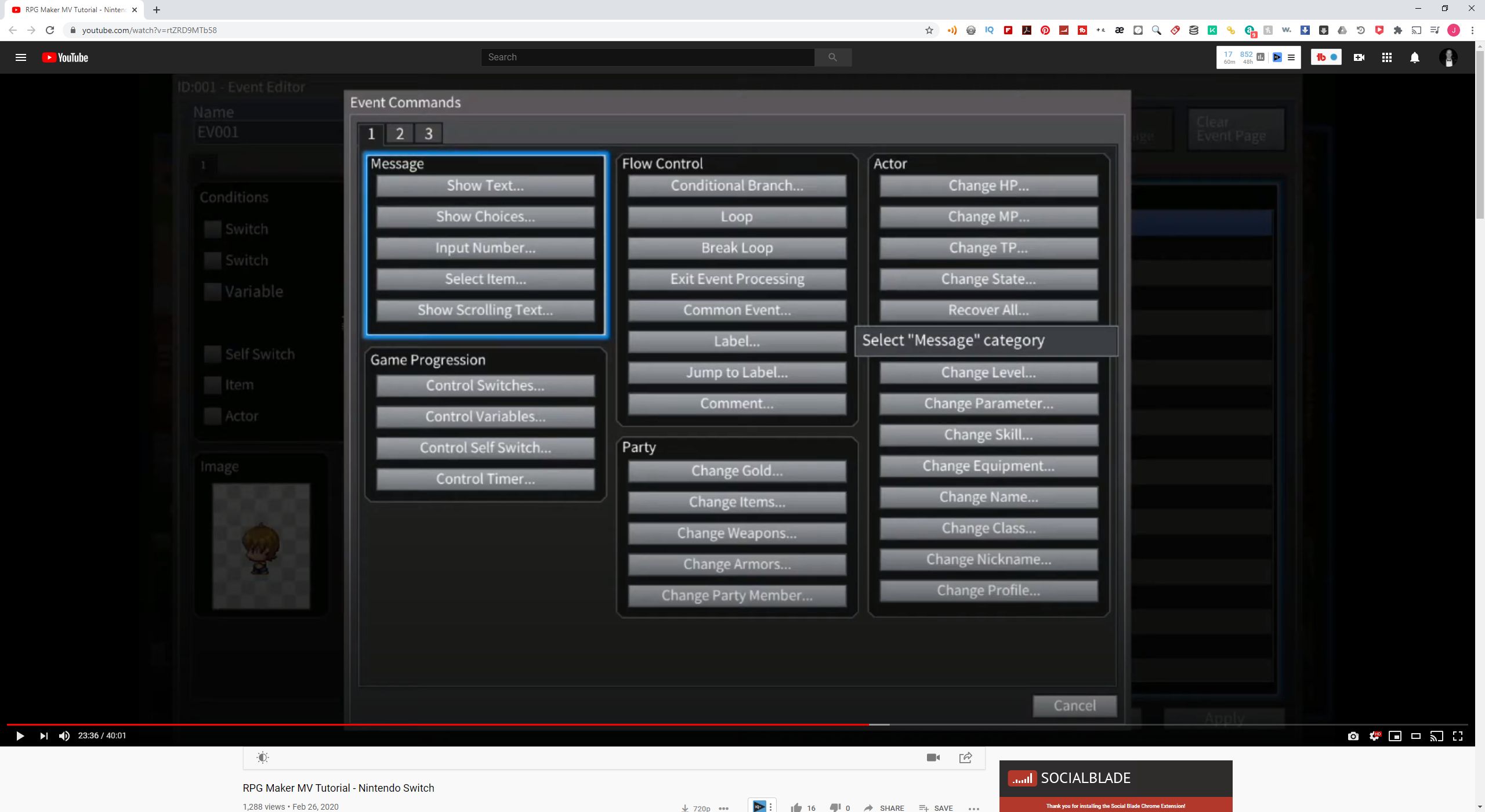
Task: Click the browser address bar URL
Action: point(149,30)
